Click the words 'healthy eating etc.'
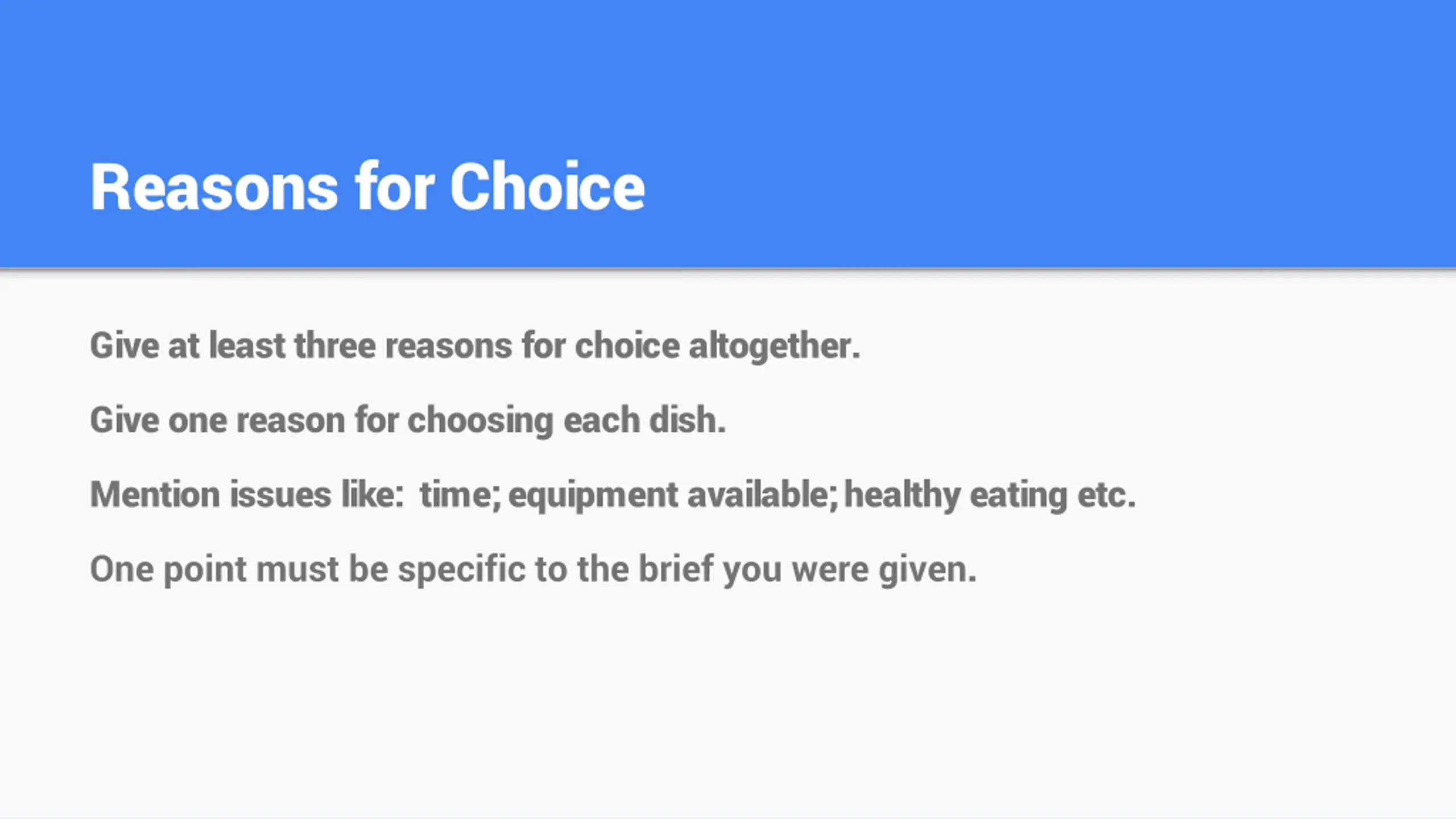Image resolution: width=1456 pixels, height=819 pixels. [x=990, y=495]
